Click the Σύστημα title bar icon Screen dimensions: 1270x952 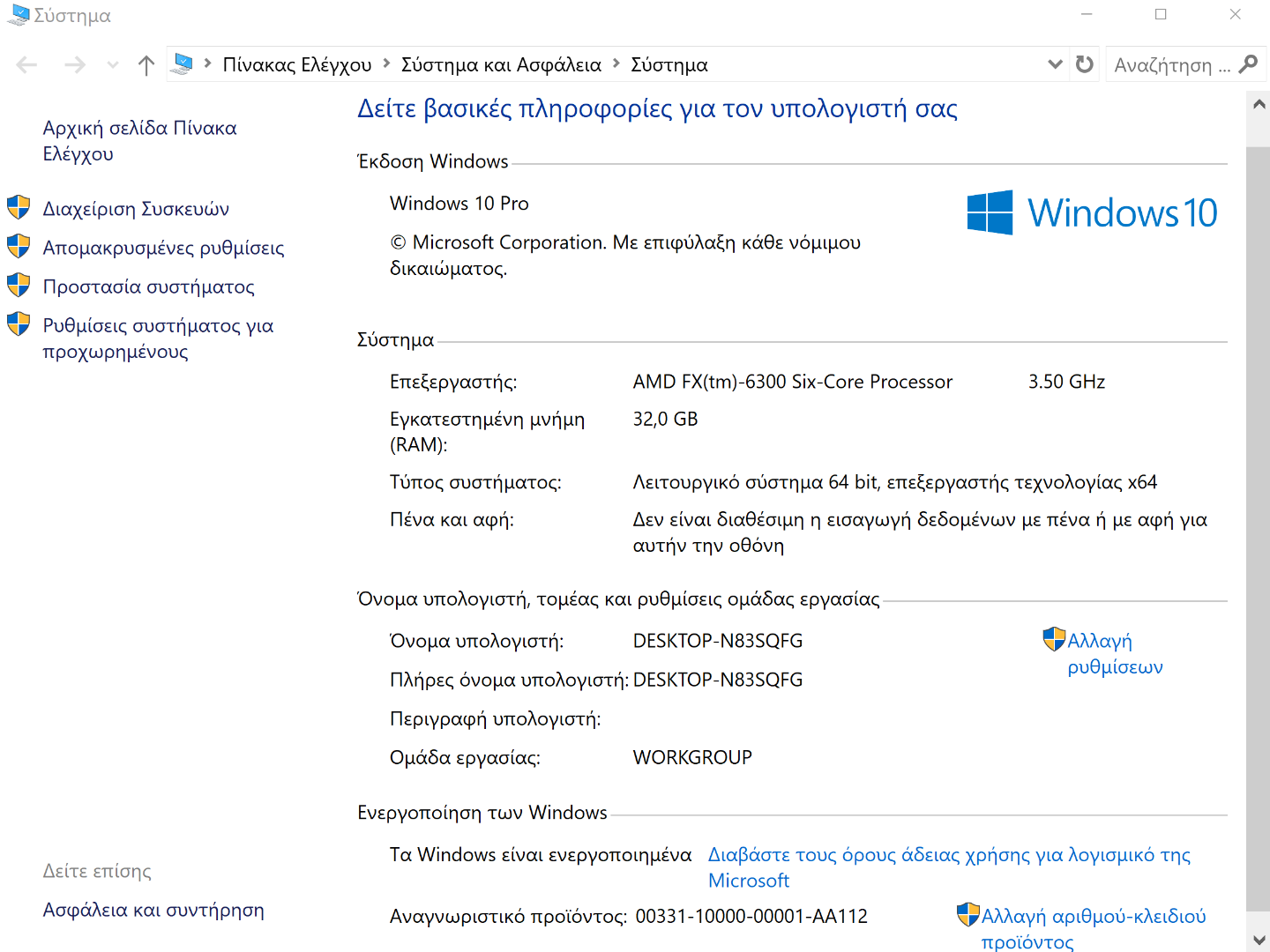pos(19,15)
